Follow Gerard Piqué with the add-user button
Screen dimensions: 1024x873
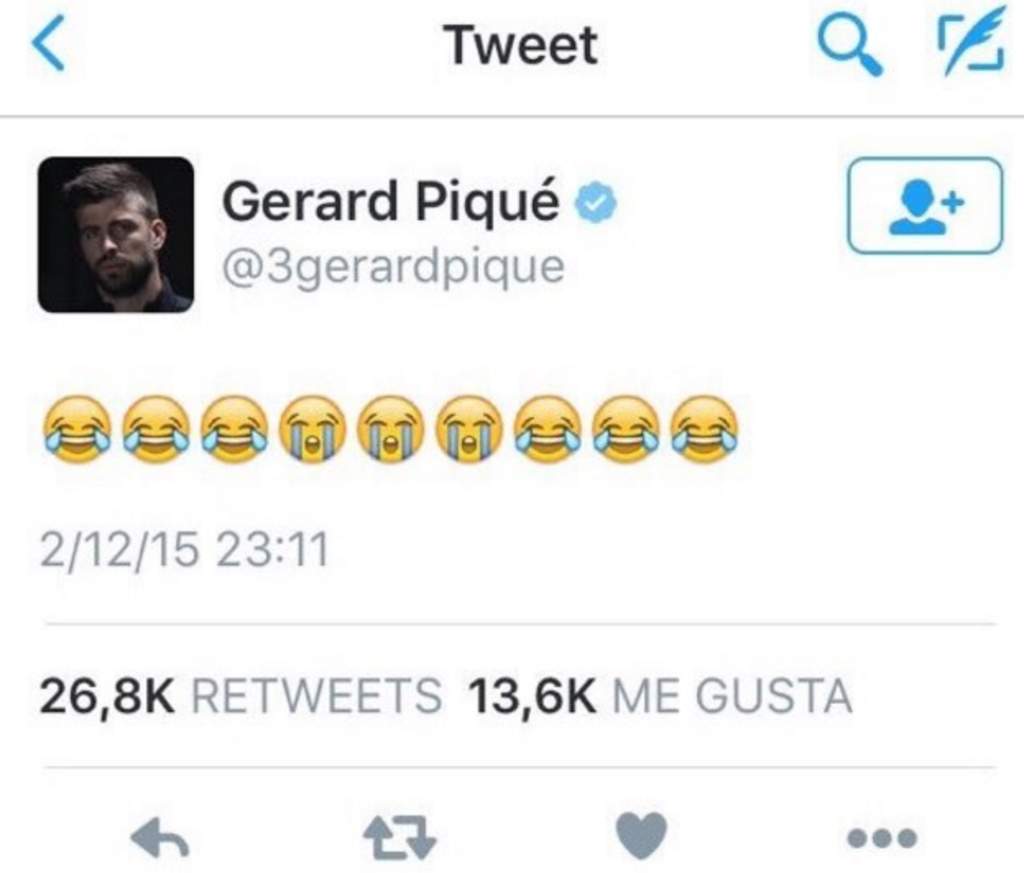[925, 206]
